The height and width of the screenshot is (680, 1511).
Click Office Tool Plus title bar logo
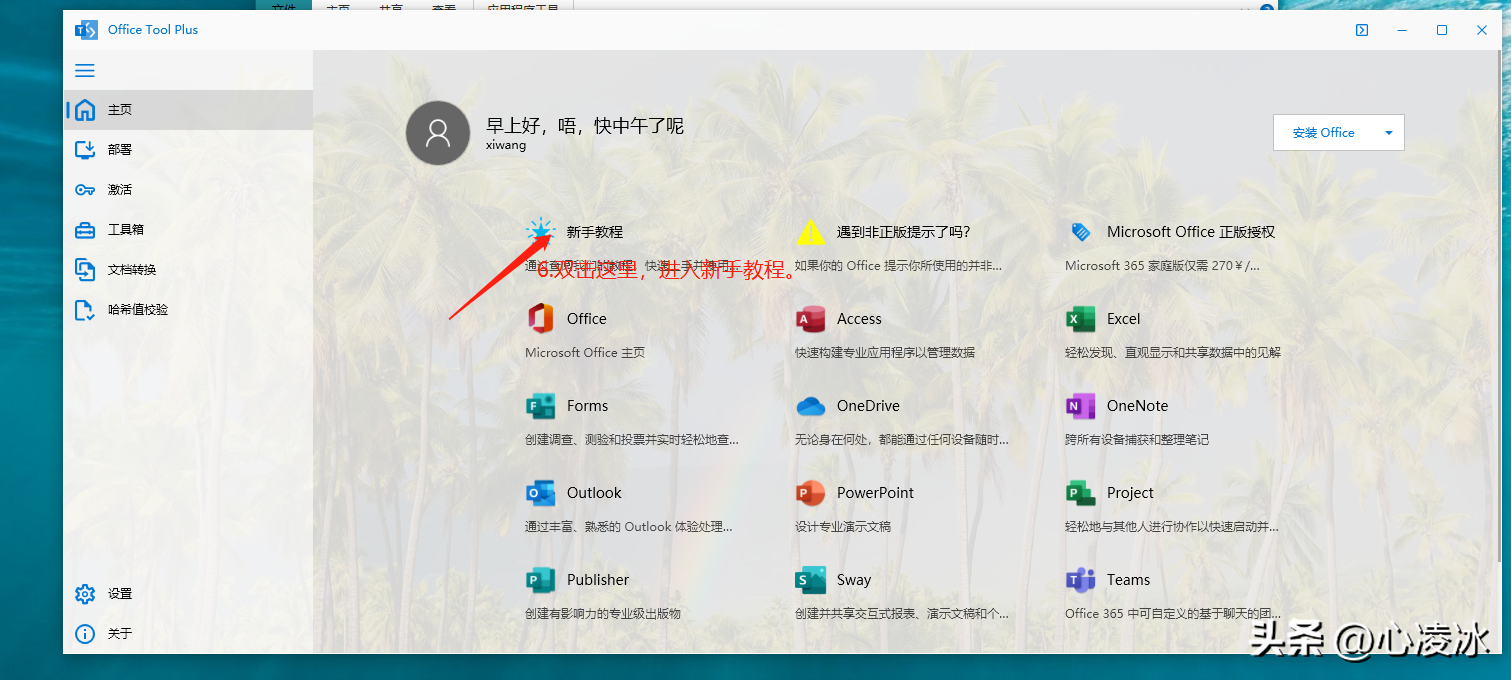pyautogui.click(x=86, y=30)
